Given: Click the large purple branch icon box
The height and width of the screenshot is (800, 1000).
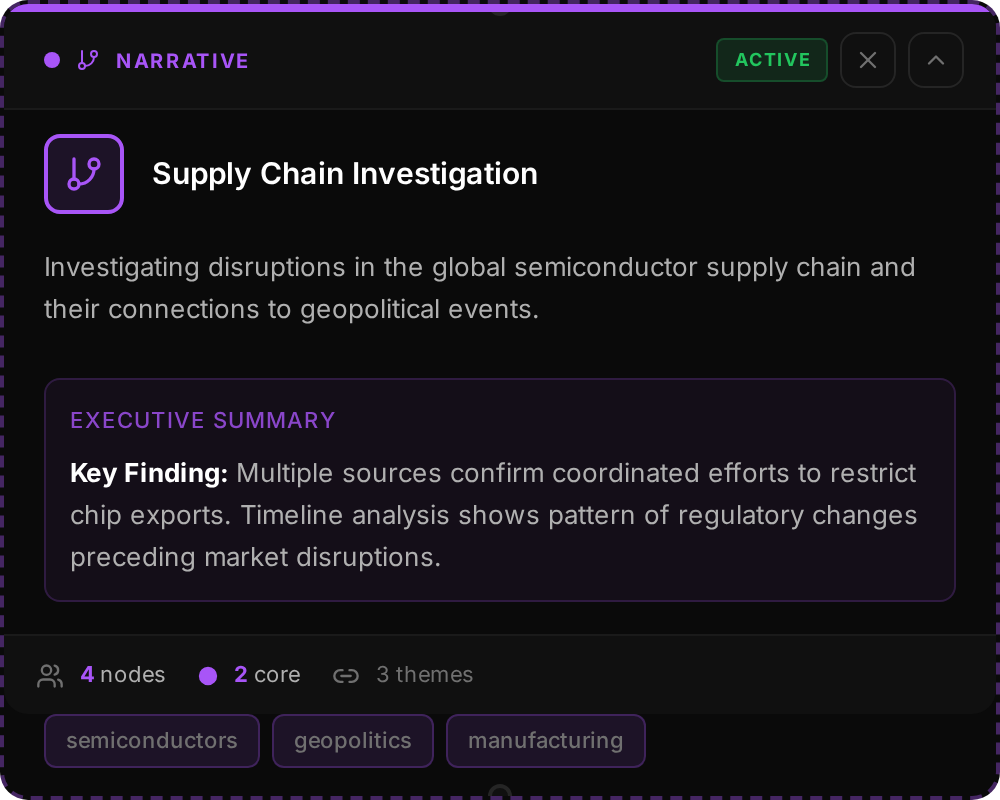Looking at the screenshot, I should click(84, 174).
